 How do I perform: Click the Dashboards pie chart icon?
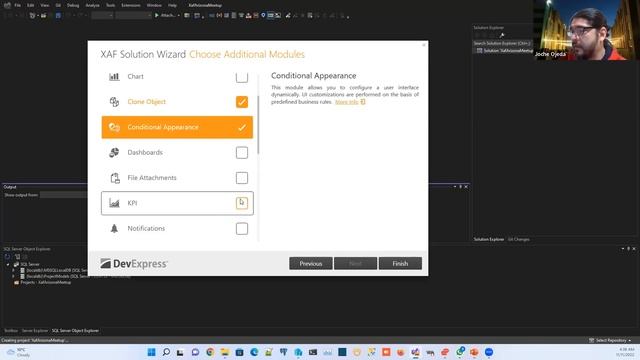point(114,152)
